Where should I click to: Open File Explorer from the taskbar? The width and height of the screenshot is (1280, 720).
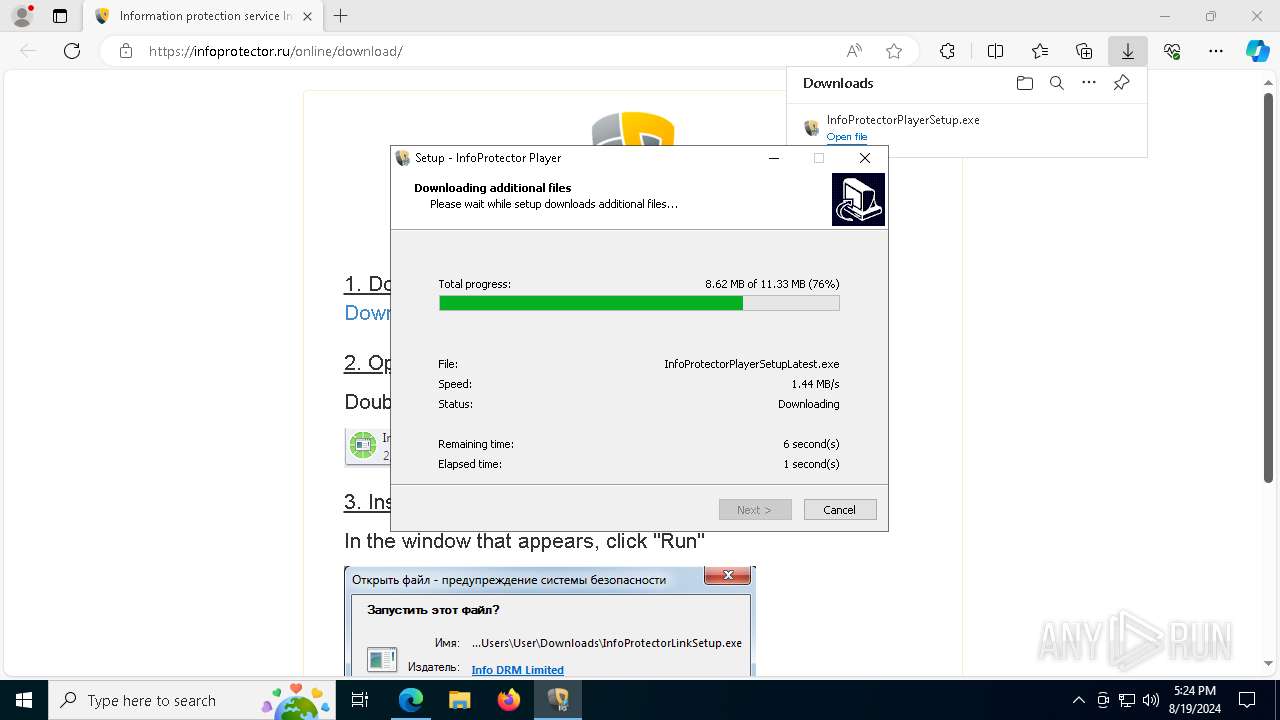(x=459, y=700)
